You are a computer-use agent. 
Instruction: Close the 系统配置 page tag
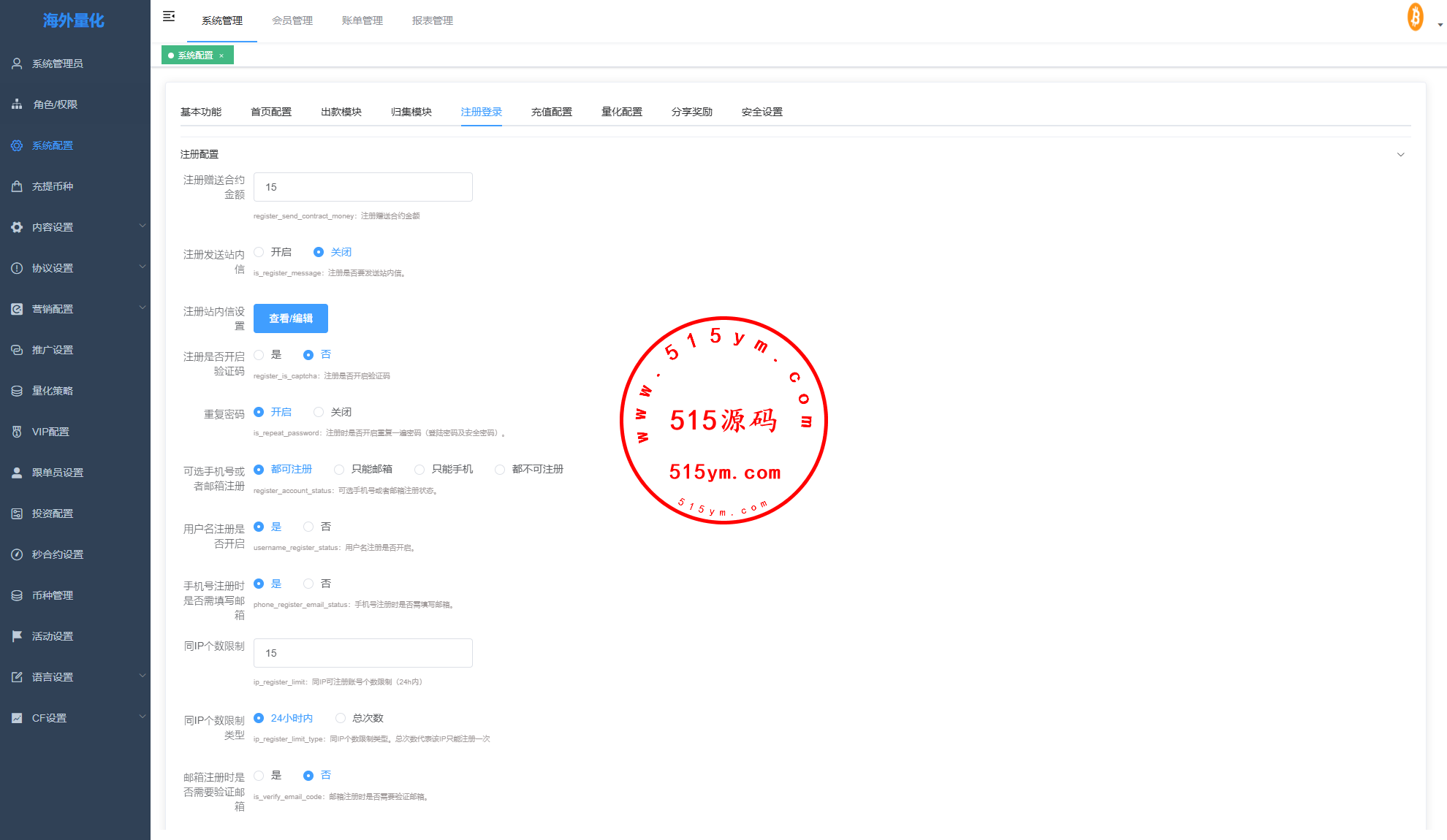point(221,56)
